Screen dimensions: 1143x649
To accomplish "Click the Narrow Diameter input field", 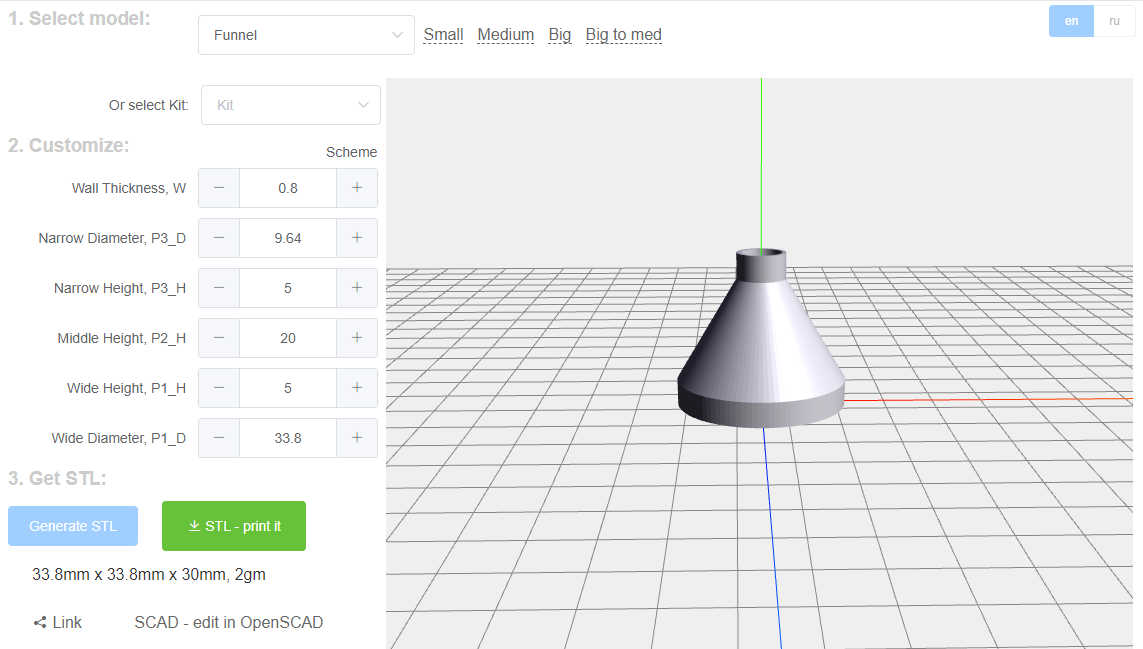I will pyautogui.click(x=288, y=238).
